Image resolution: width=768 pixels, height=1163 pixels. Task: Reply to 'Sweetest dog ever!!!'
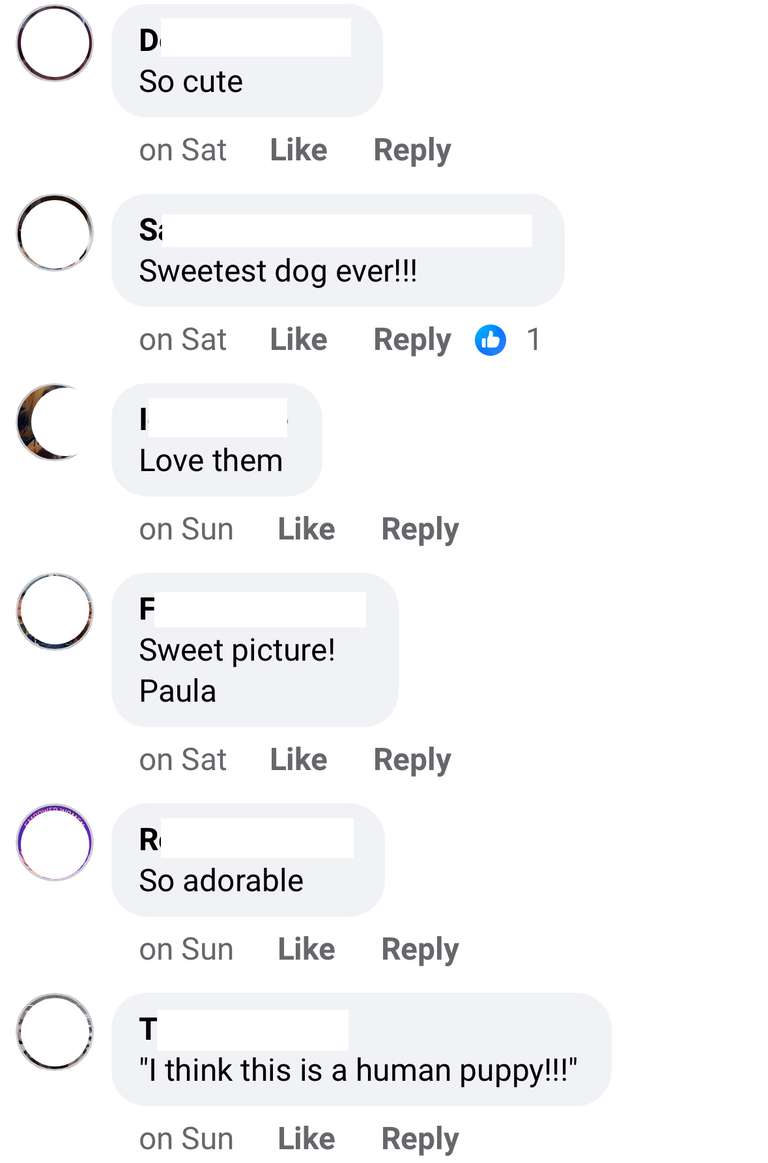point(411,340)
